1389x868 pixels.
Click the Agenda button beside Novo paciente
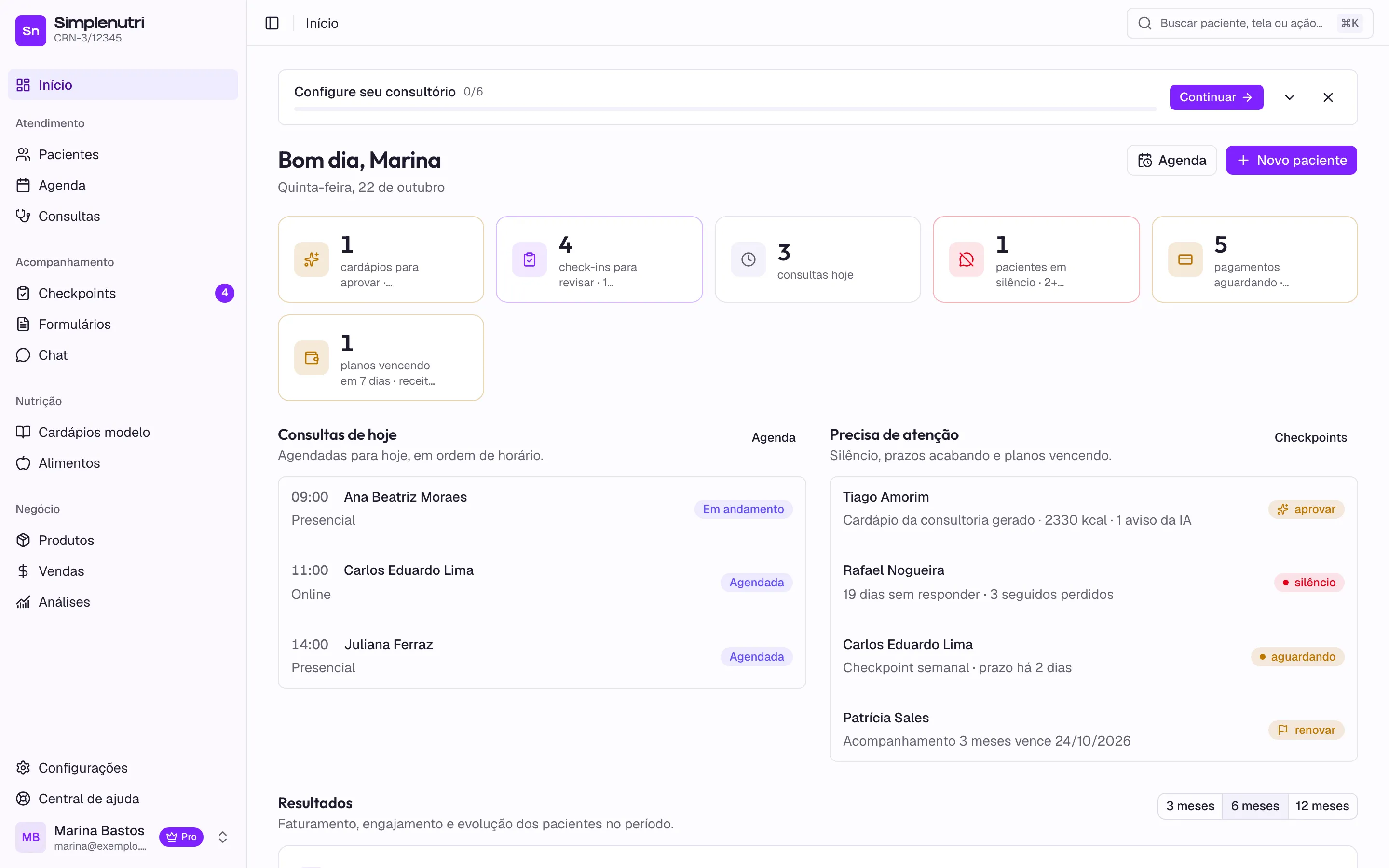(1171, 160)
